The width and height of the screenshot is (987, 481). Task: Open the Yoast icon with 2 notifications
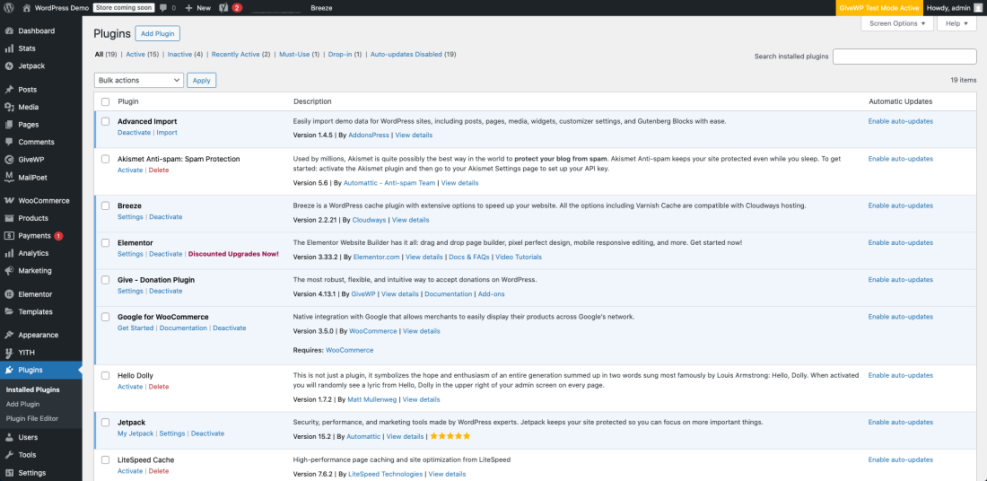[223, 8]
